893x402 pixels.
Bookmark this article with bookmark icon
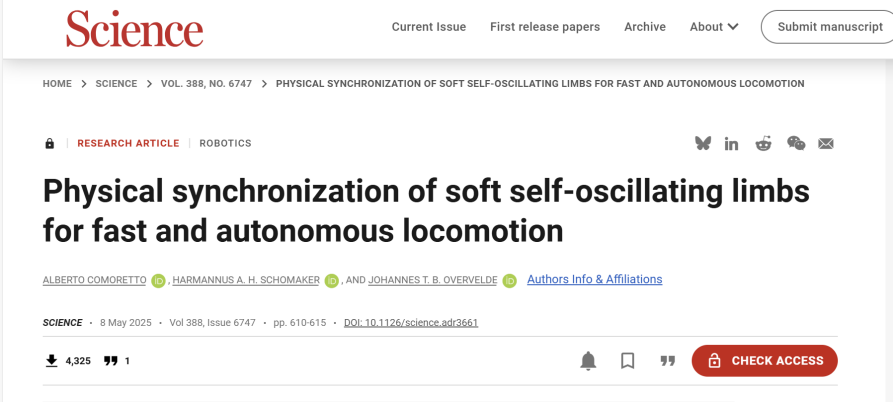click(628, 361)
